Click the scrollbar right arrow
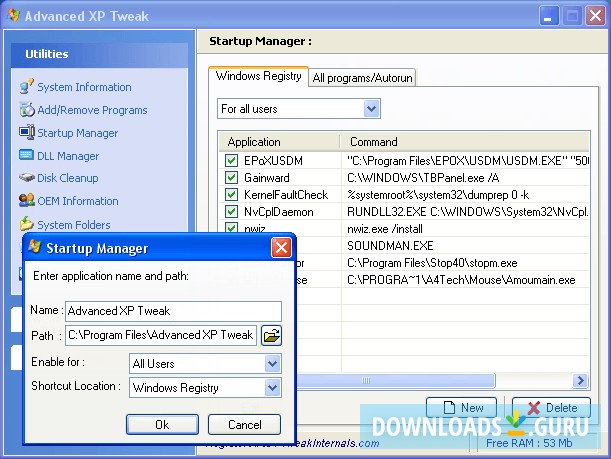Screen dimensions: 611x459 (581, 380)
